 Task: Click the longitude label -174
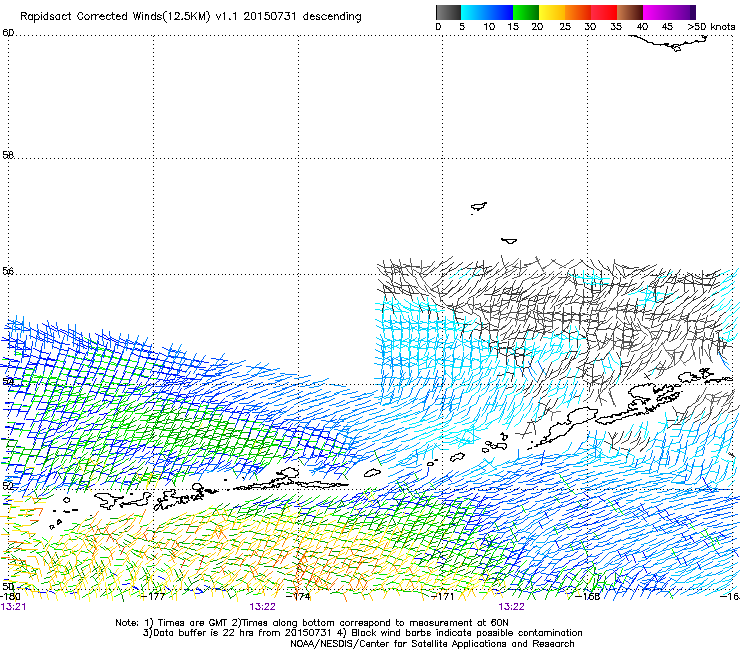[x=299, y=596]
